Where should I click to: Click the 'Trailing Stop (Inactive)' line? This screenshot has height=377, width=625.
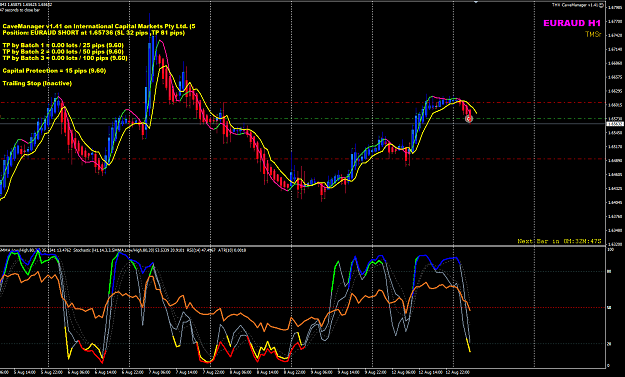pos(37,84)
